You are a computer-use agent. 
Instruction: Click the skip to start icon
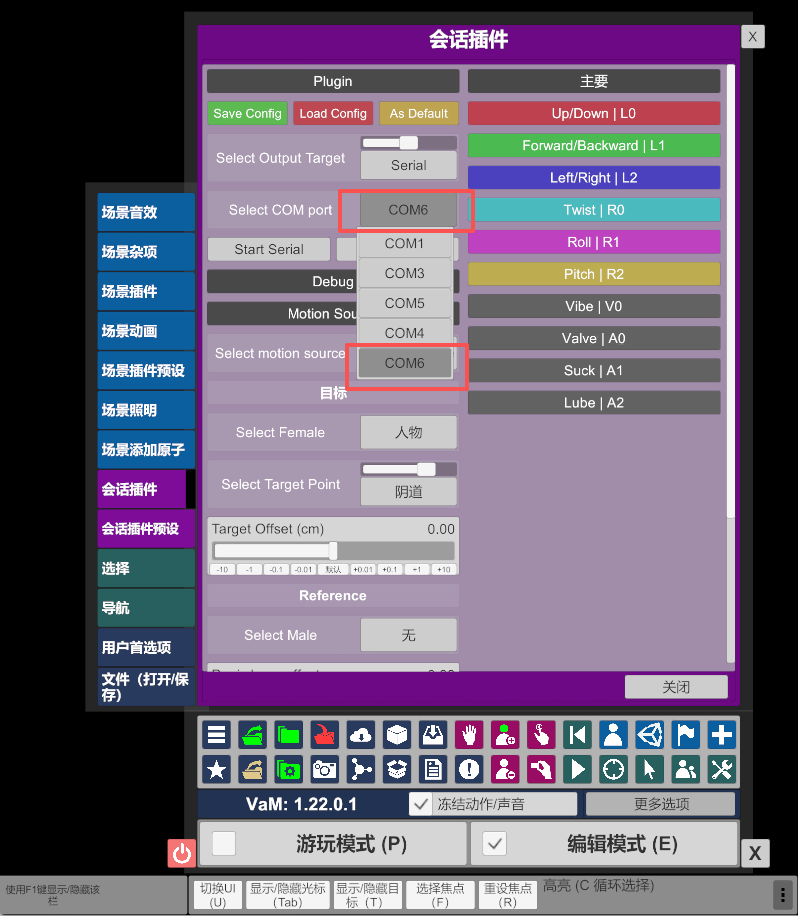577,734
